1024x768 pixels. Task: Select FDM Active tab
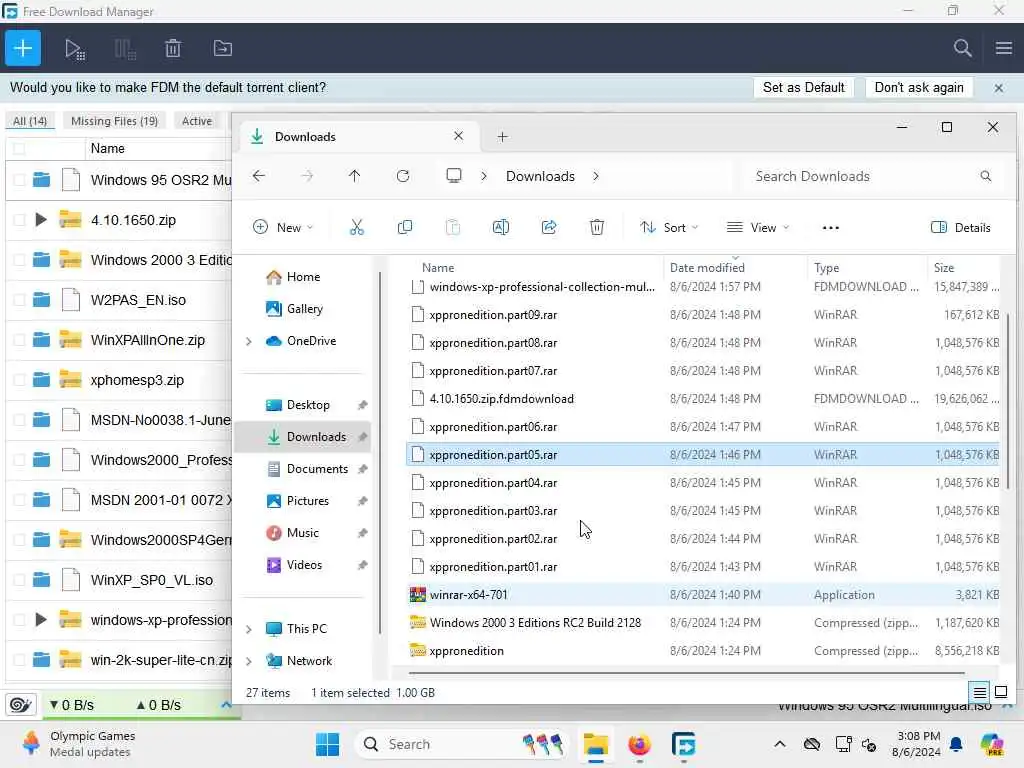point(197,121)
